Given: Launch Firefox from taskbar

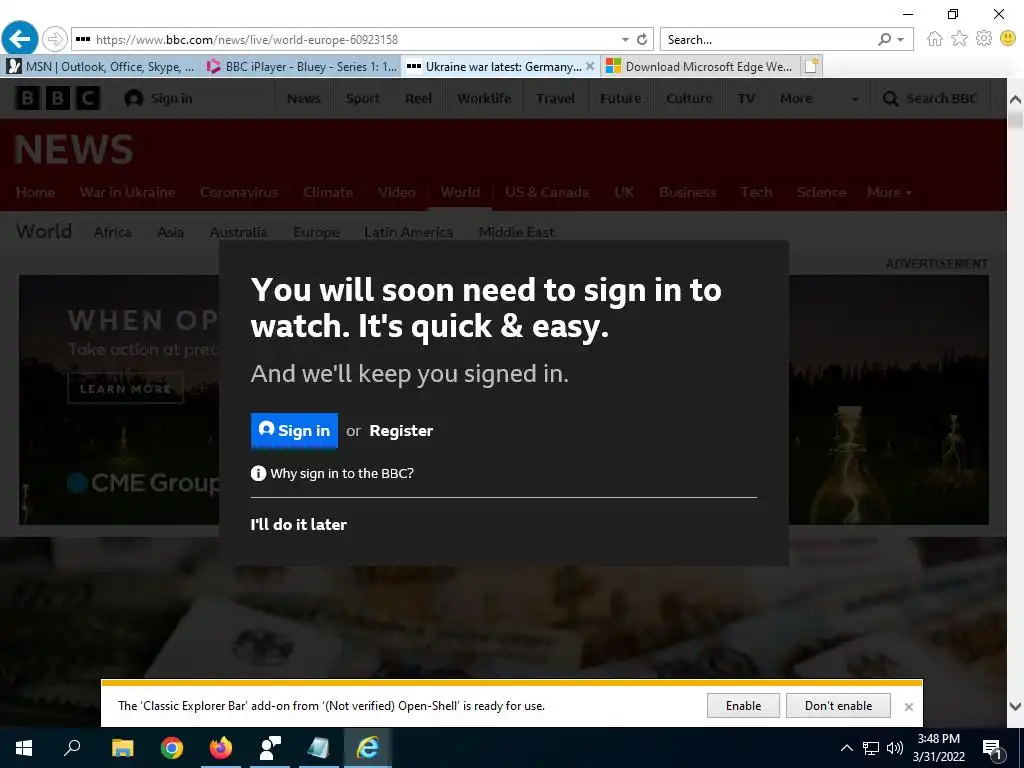Looking at the screenshot, I should (221, 748).
